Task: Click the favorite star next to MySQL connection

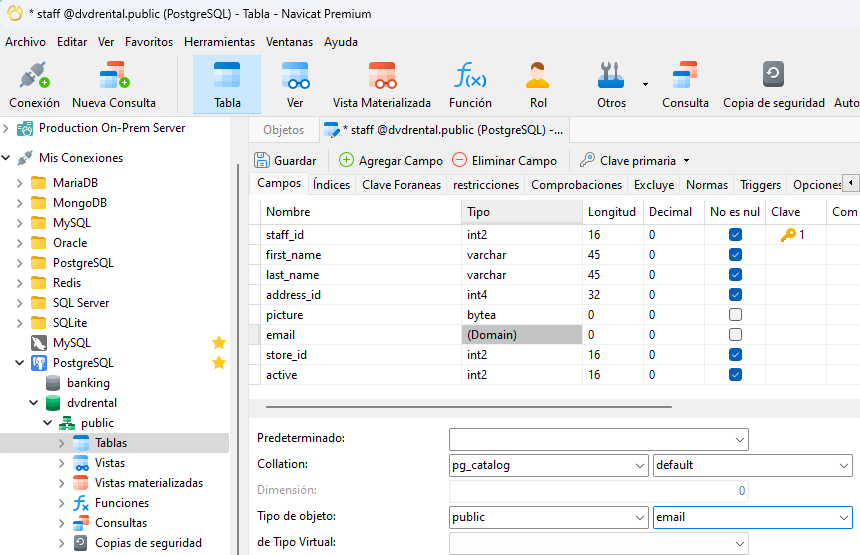Action: (x=219, y=343)
